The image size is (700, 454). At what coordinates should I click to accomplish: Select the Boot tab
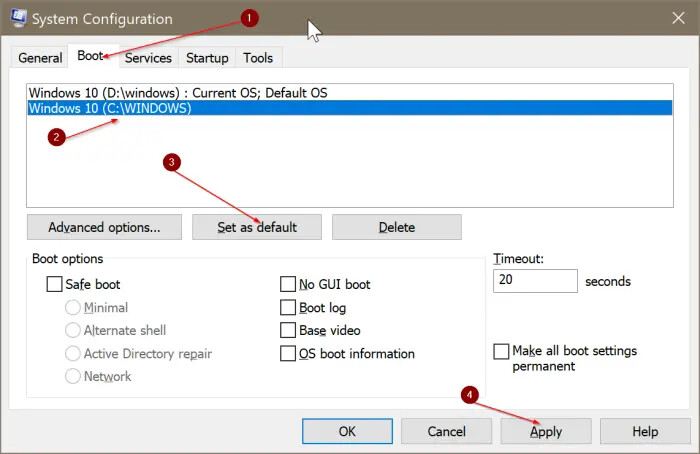click(x=93, y=56)
